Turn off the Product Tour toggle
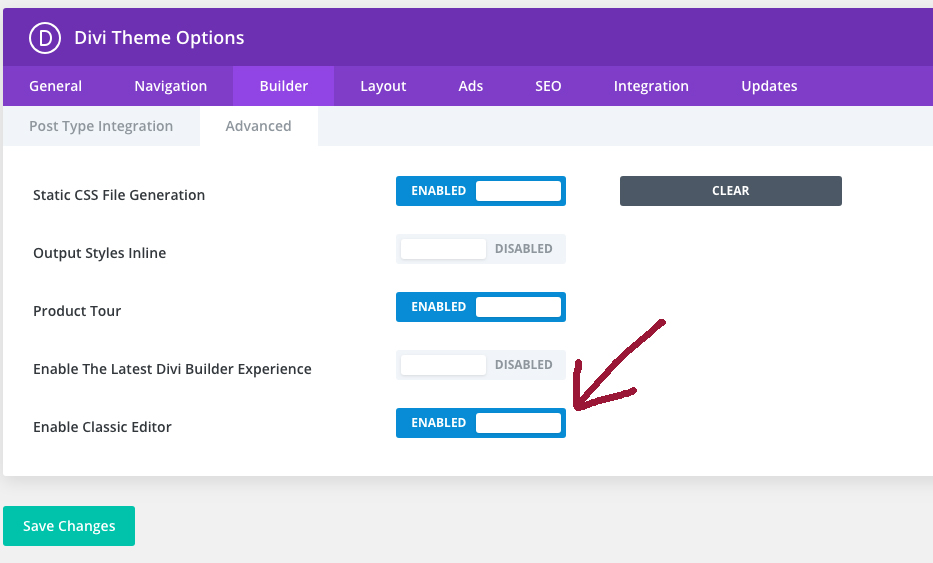 (x=481, y=307)
